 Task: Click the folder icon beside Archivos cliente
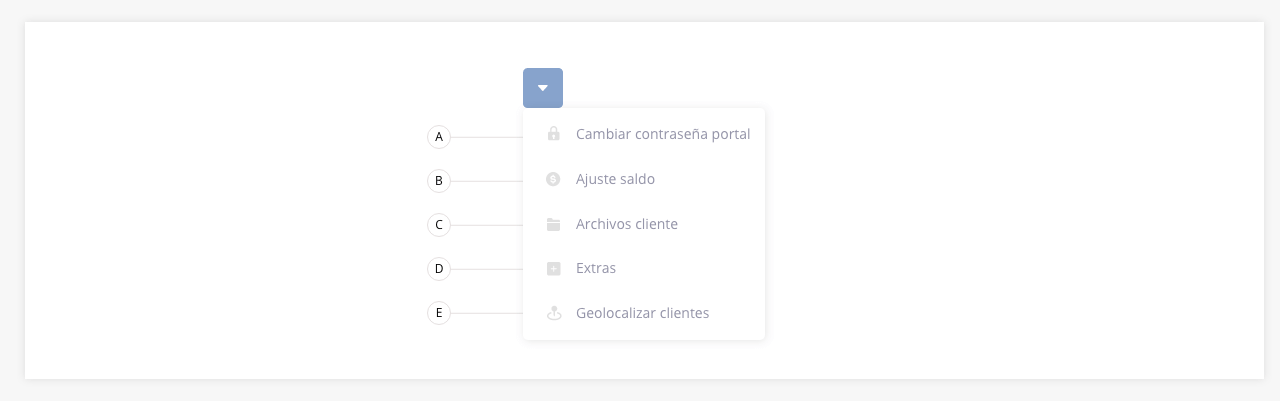point(553,224)
